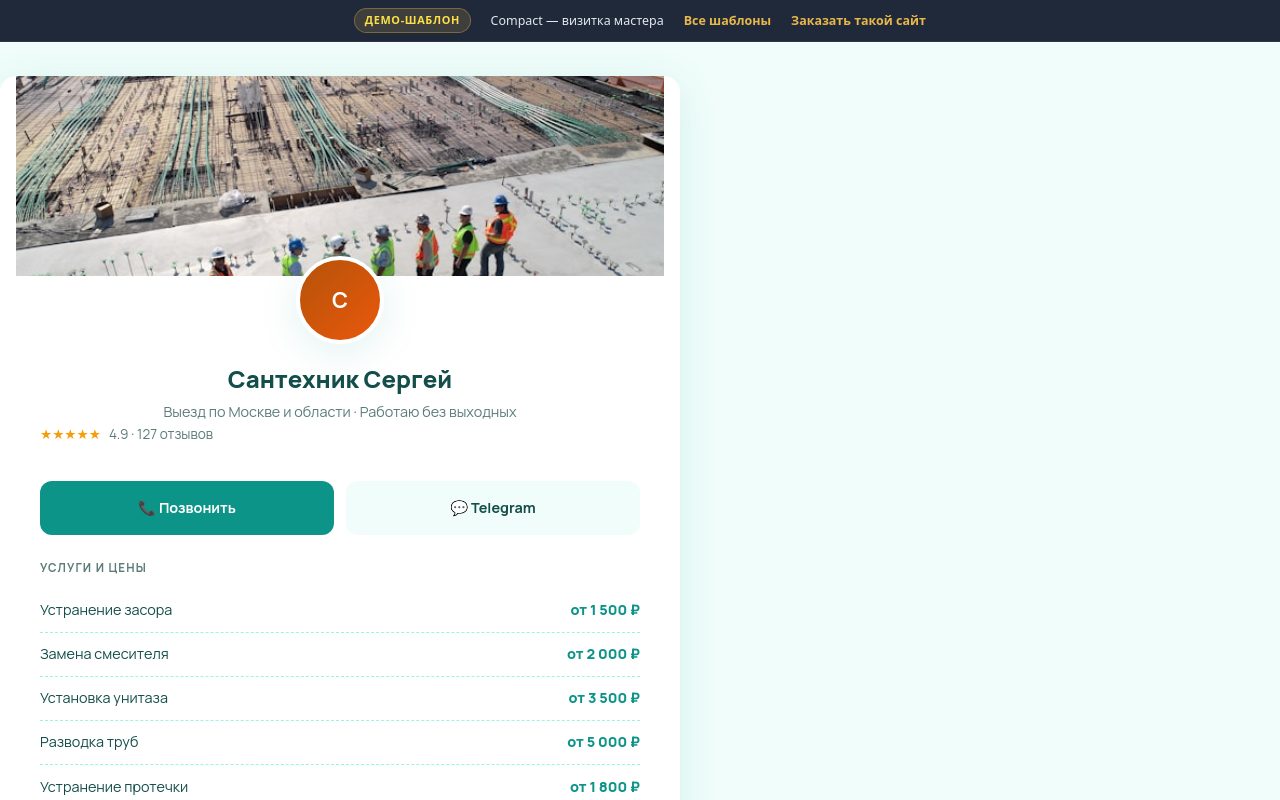This screenshot has width=1280, height=800.
Task: Click the Telegram contact button
Action: point(493,508)
